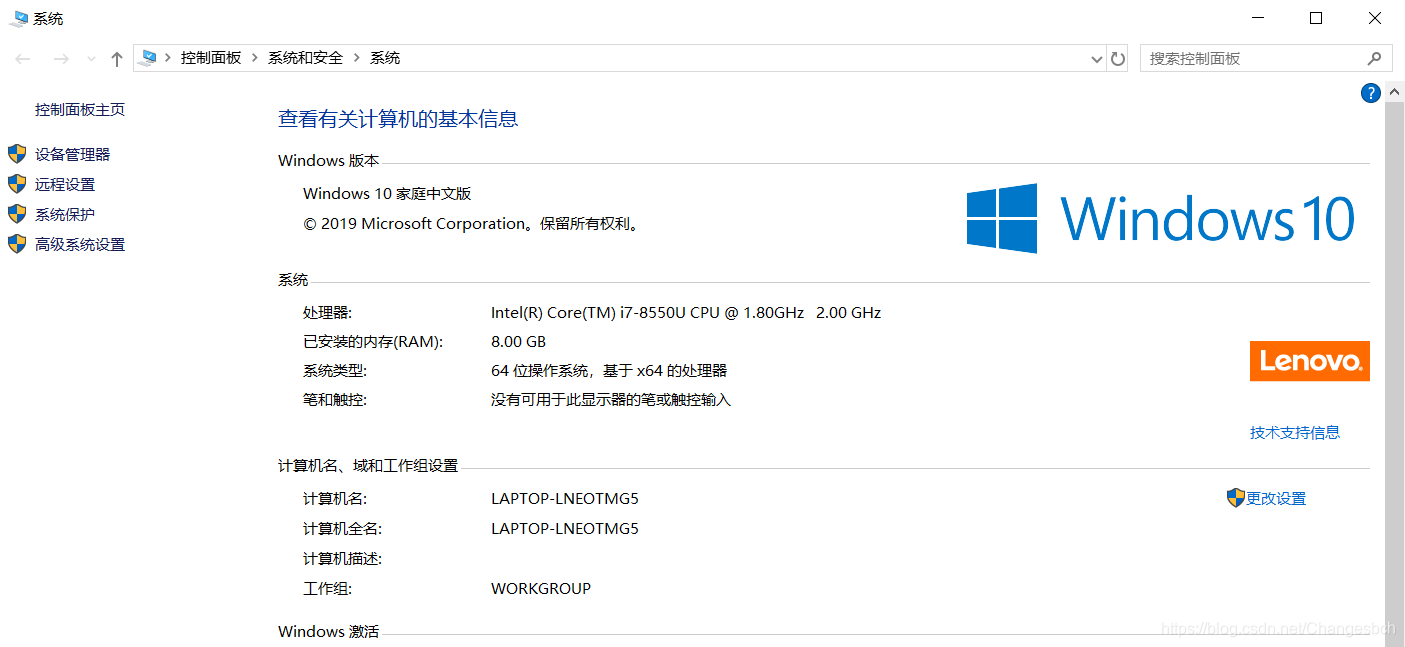Click the 查看有关计算机的基本信息 heading
This screenshot has height=647, width=1405.
pos(398,119)
